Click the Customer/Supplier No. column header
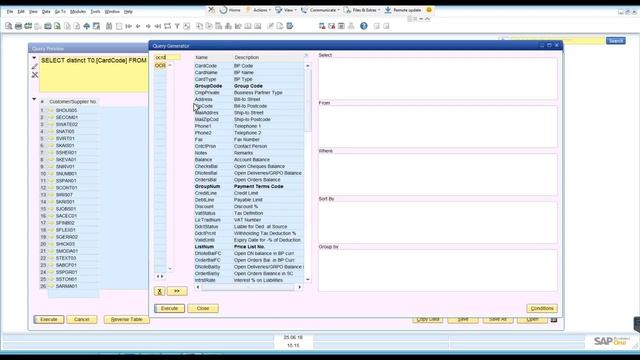 point(73,102)
